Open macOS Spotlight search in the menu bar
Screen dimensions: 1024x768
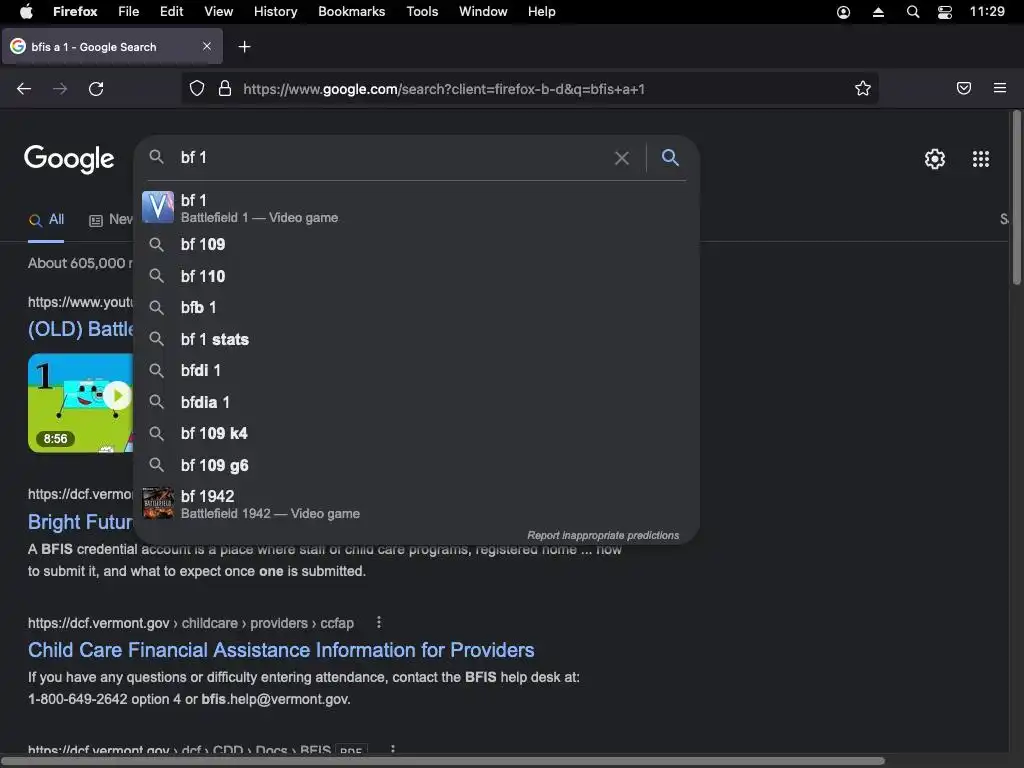[x=913, y=12]
